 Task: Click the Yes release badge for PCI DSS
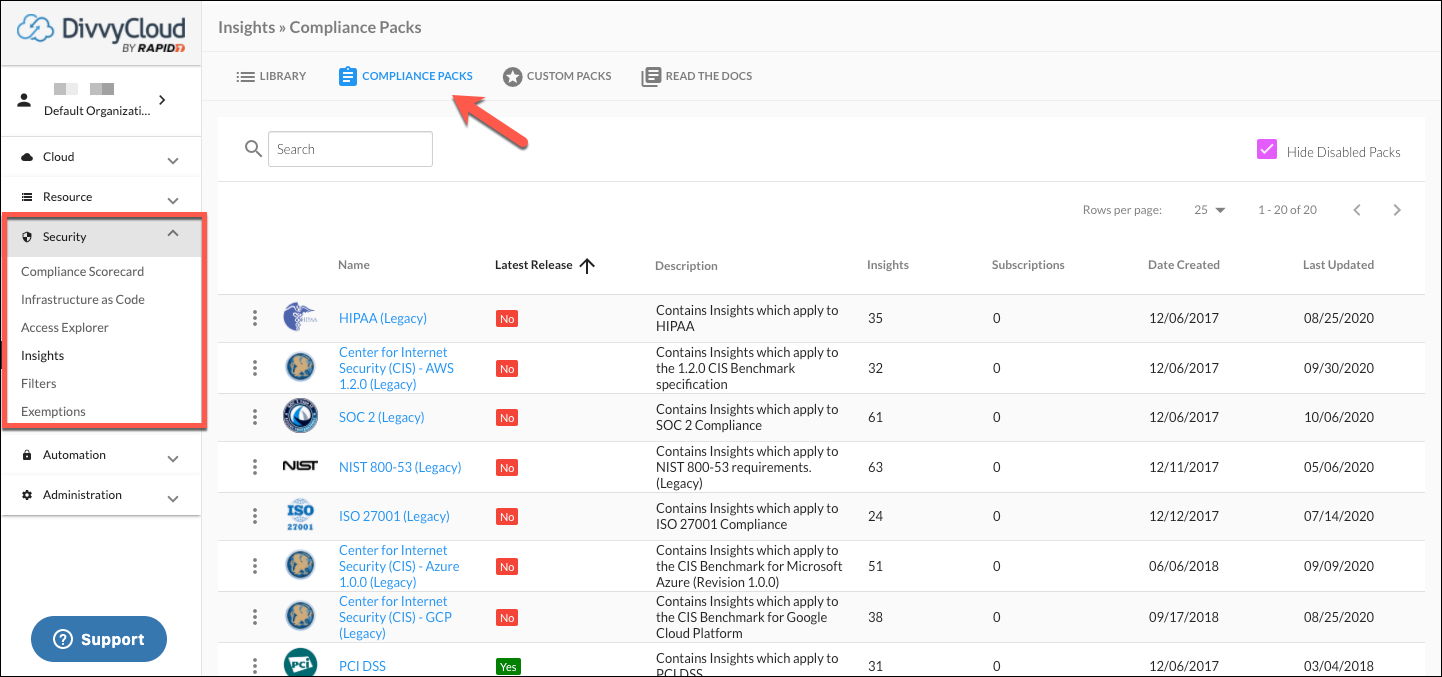click(x=508, y=666)
